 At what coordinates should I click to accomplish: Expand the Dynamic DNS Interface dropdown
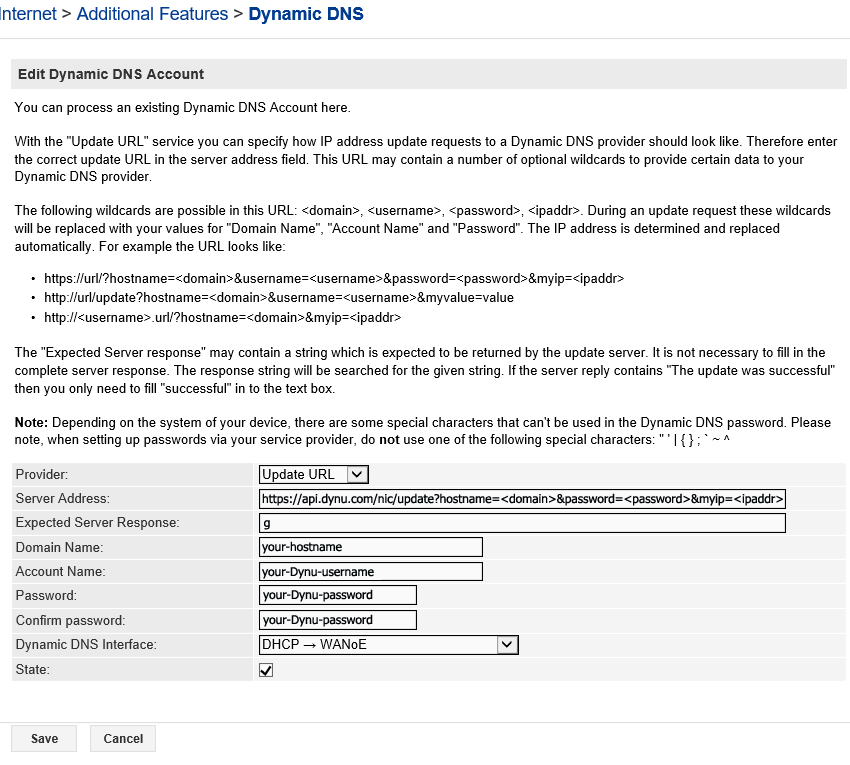click(389, 645)
